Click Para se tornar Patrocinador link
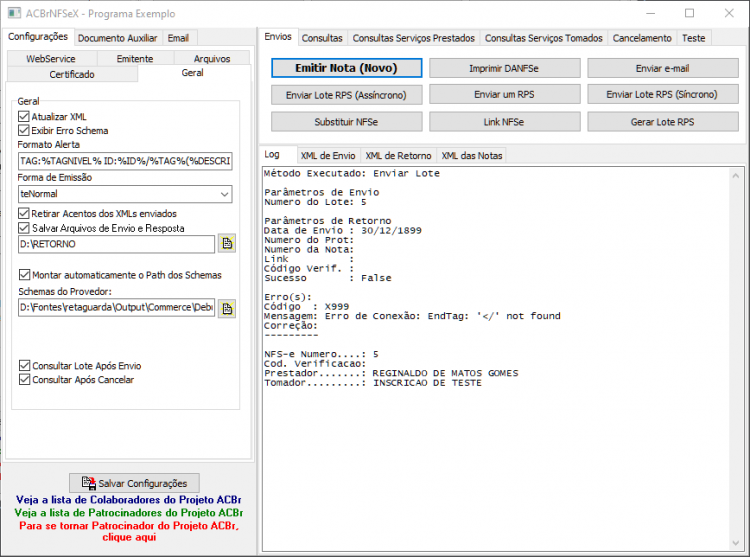 pos(129,531)
